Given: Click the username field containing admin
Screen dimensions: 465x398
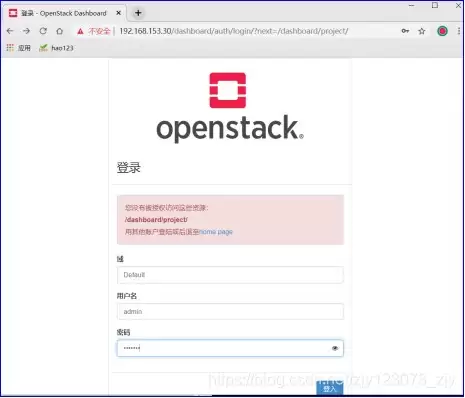Looking at the screenshot, I should (230, 312).
